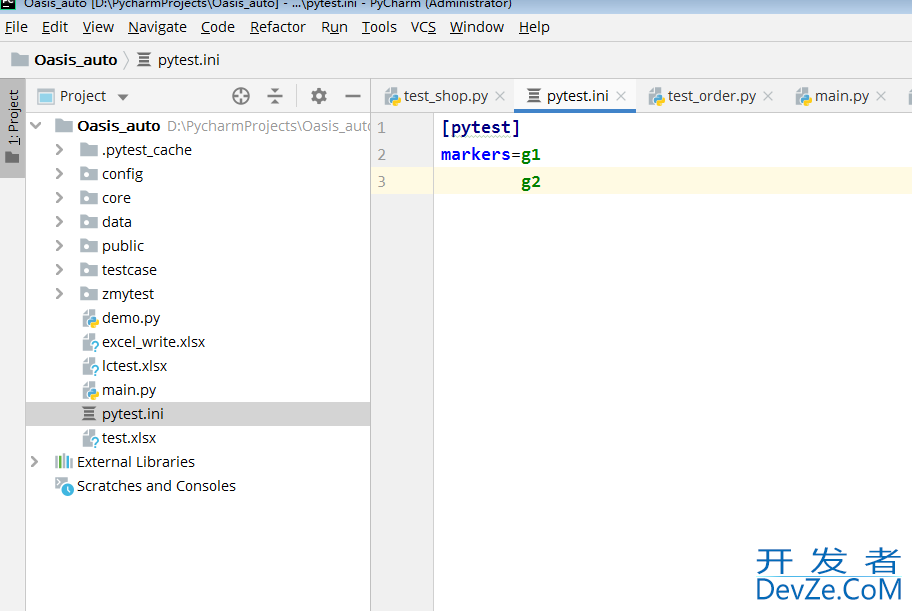
Task: Click the External Libraries bars icon
Action: (63, 462)
